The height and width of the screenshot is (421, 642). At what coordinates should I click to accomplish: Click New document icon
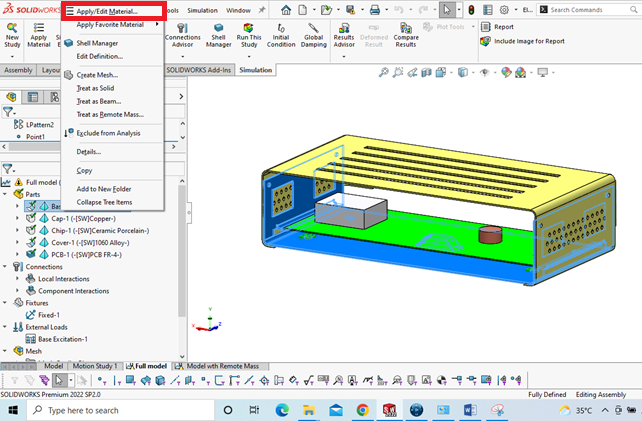(x=303, y=10)
